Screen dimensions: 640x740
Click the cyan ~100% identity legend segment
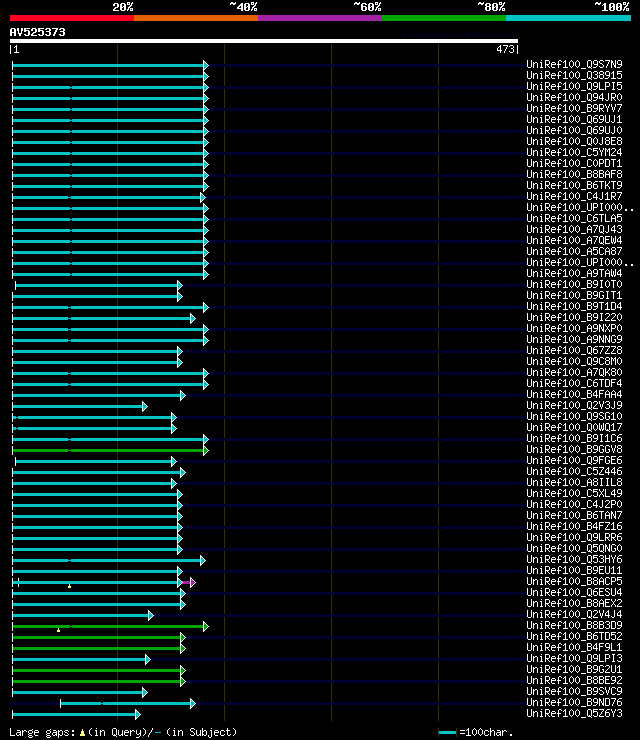pos(568,18)
